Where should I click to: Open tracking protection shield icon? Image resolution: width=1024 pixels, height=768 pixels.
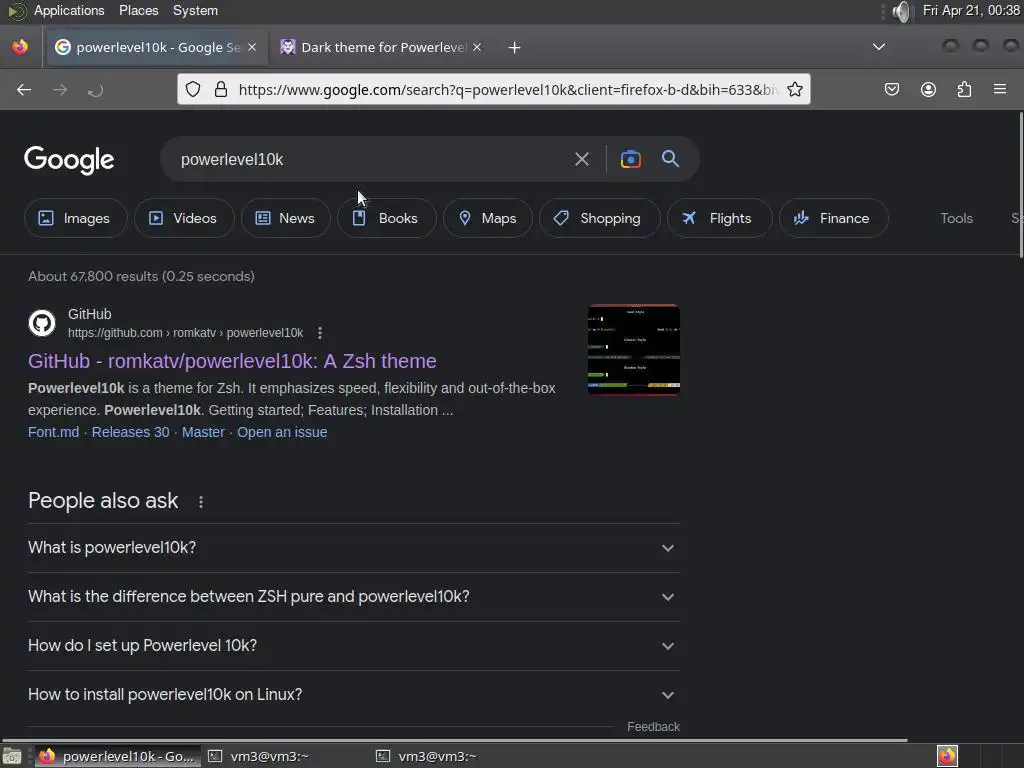click(193, 89)
